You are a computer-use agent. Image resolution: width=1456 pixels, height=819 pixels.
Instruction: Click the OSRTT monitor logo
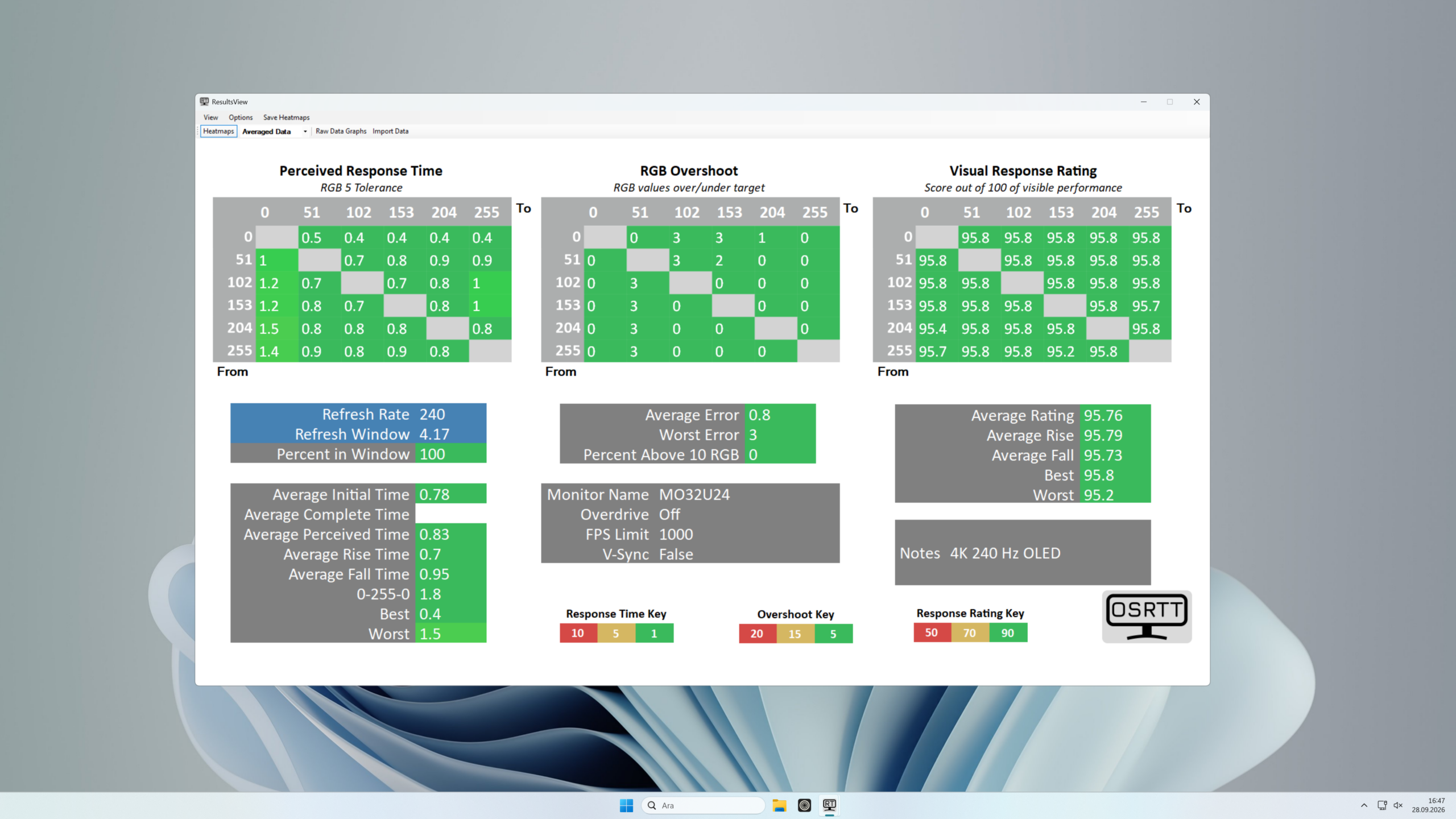pos(1147,617)
